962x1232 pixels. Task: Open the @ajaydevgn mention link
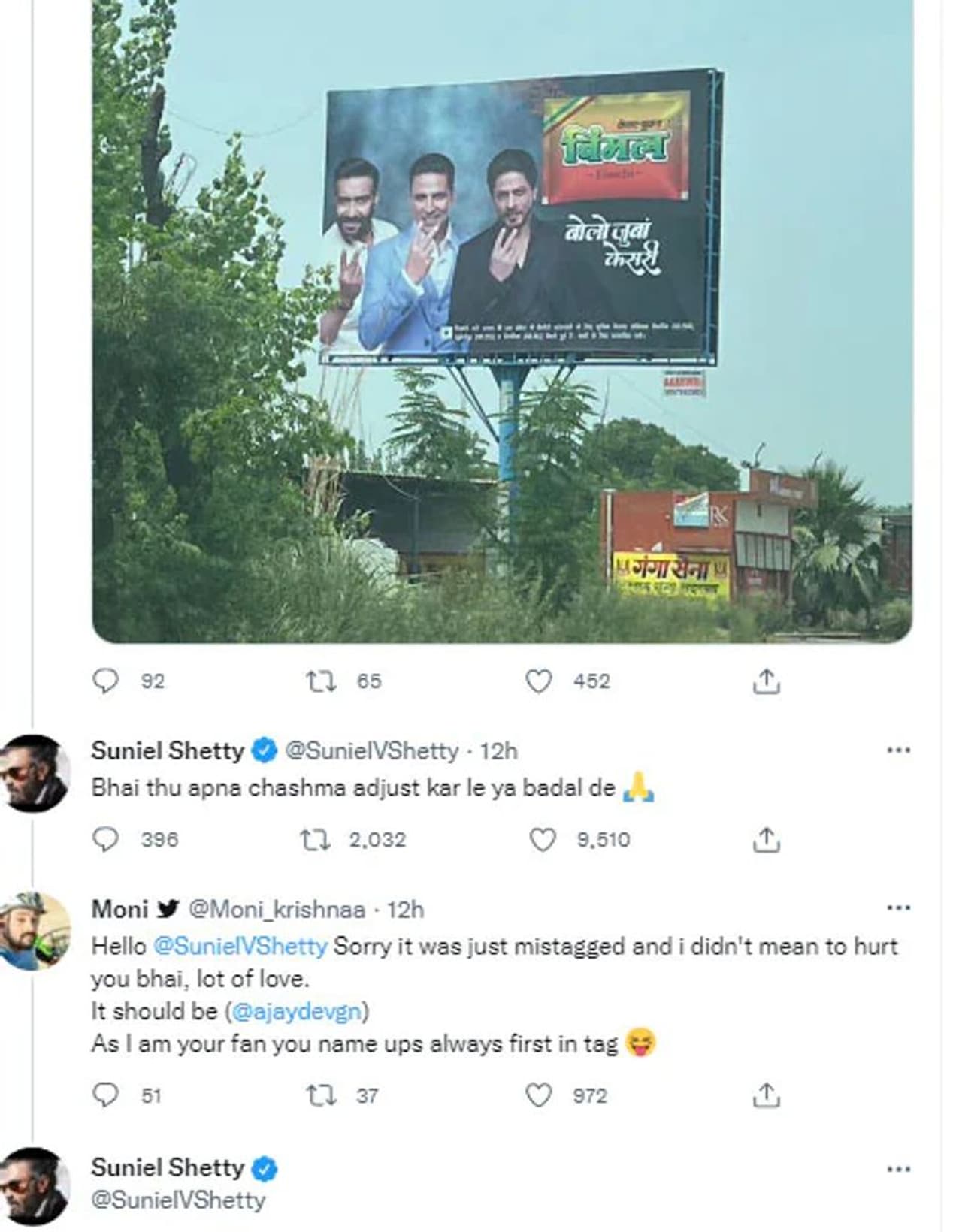click(x=297, y=1011)
